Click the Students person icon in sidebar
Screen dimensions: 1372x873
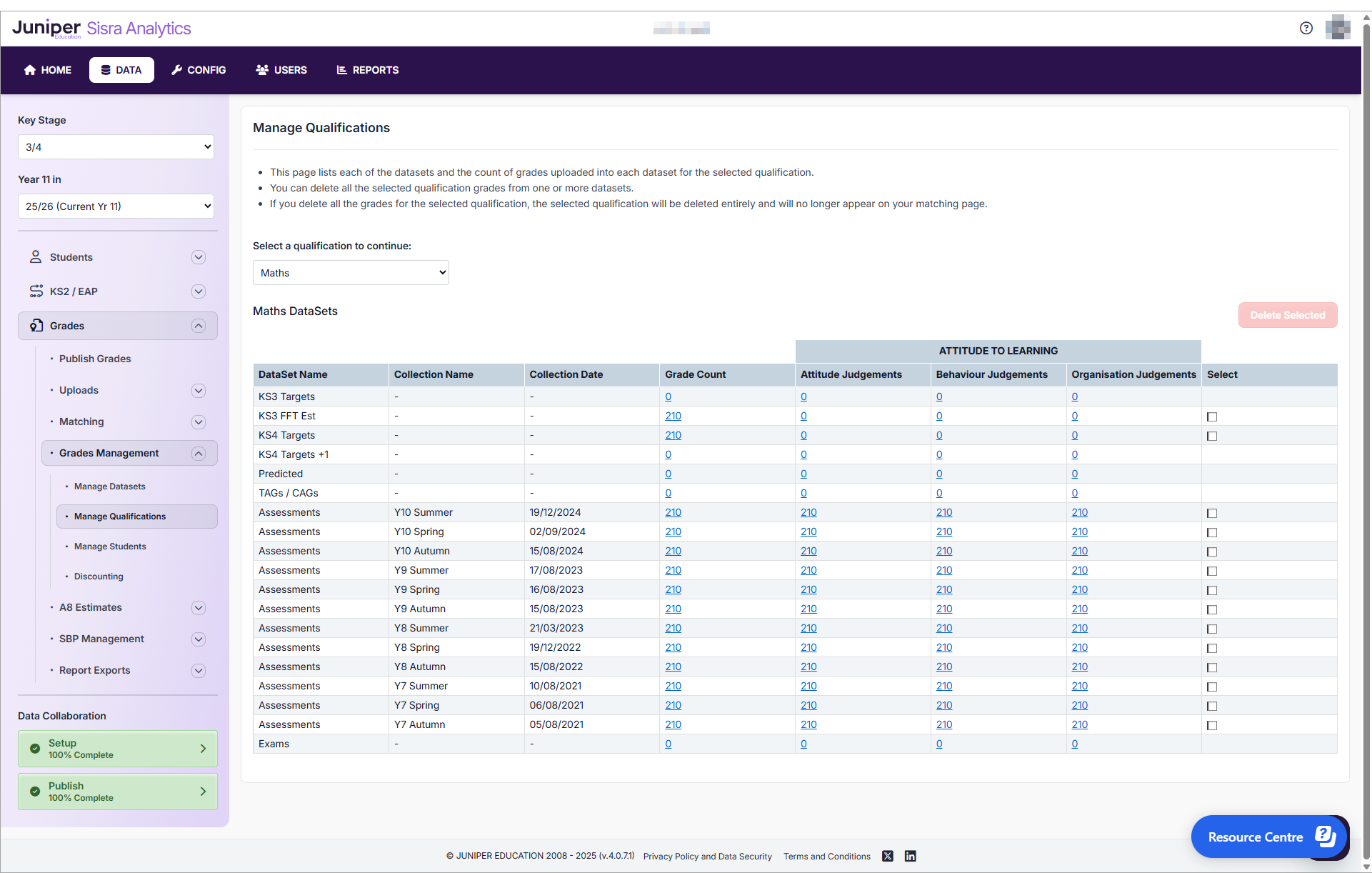click(x=35, y=257)
